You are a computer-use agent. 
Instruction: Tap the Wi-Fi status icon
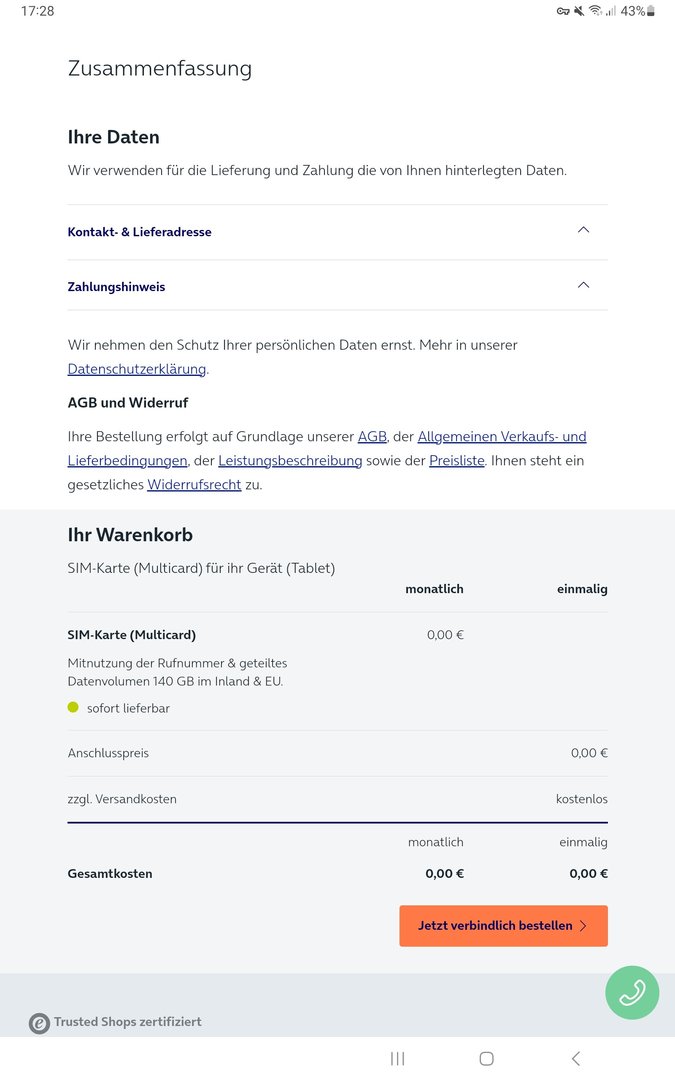595,11
